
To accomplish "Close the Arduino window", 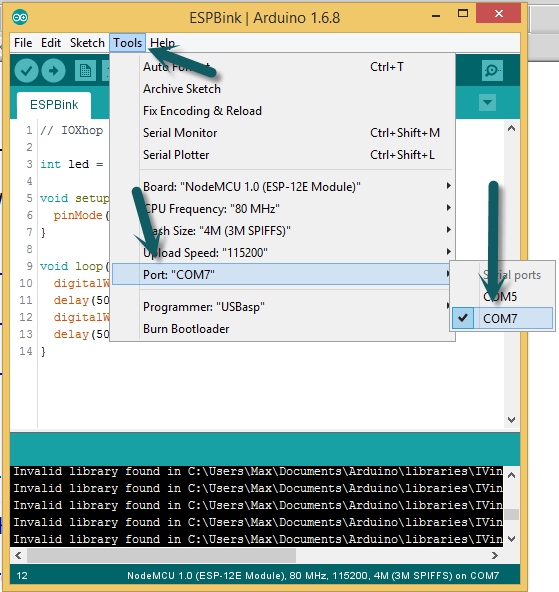I will tap(499, 14).
